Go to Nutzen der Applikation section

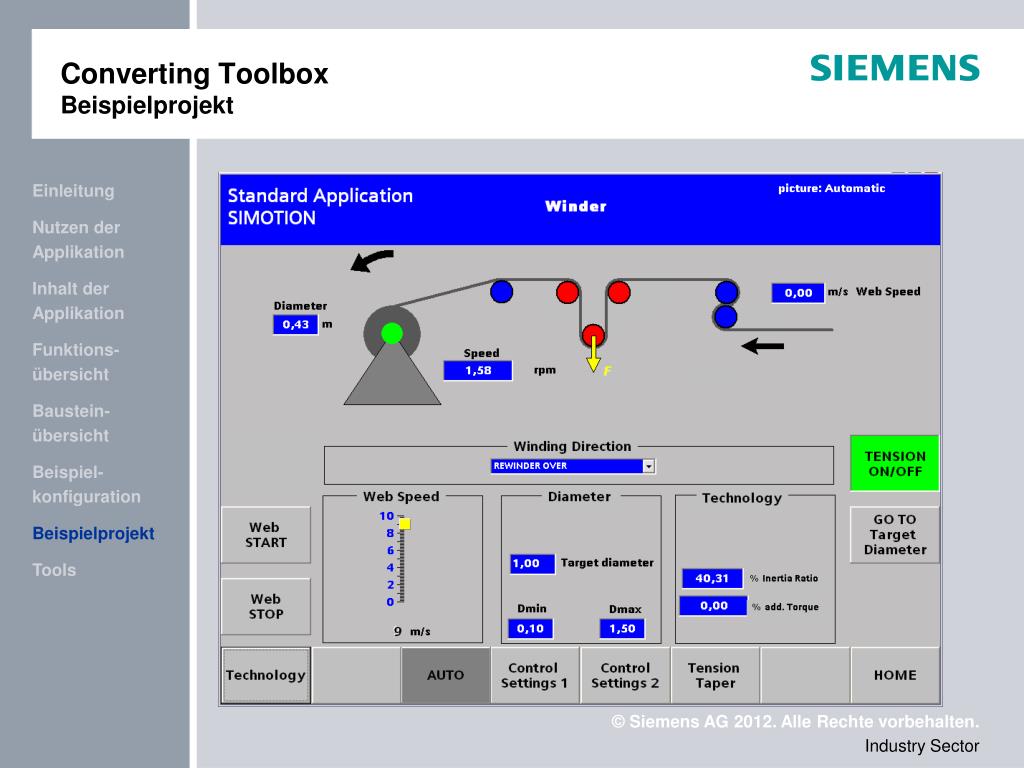coord(78,240)
